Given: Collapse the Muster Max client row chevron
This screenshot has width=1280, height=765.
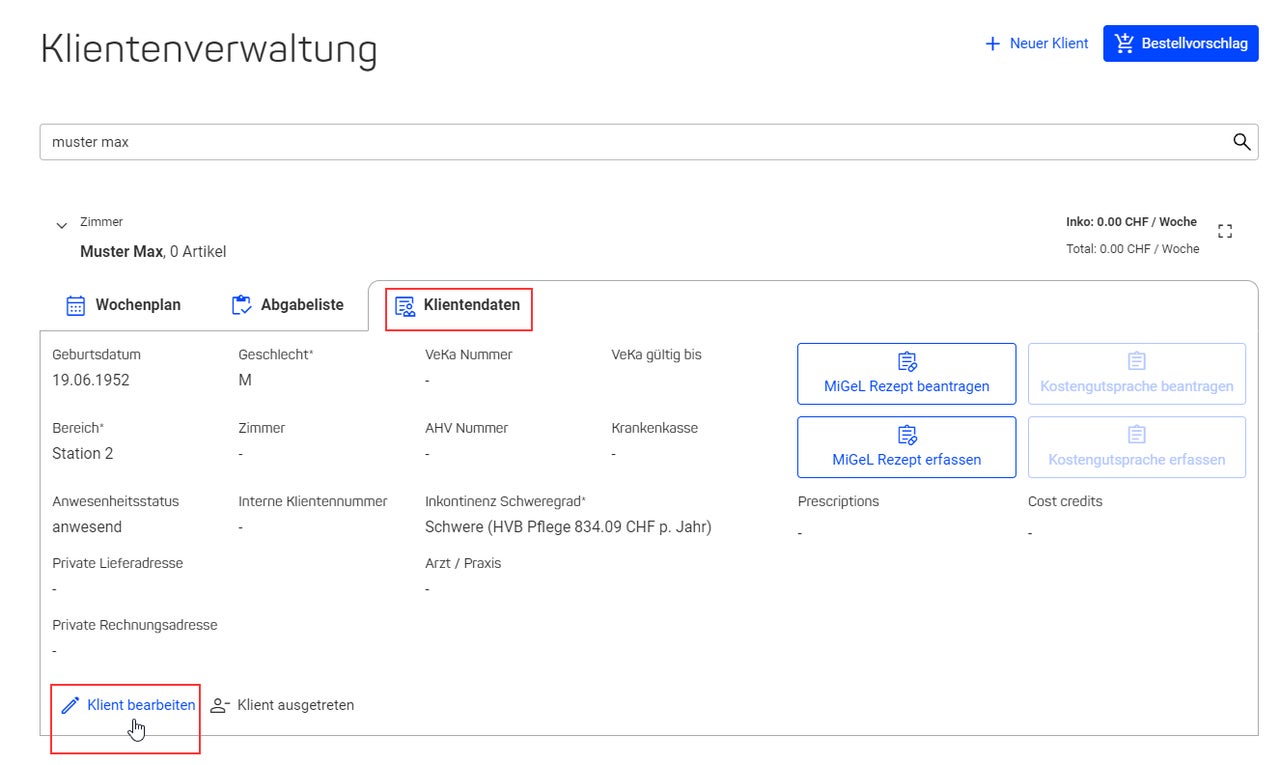Looking at the screenshot, I should (x=62, y=225).
